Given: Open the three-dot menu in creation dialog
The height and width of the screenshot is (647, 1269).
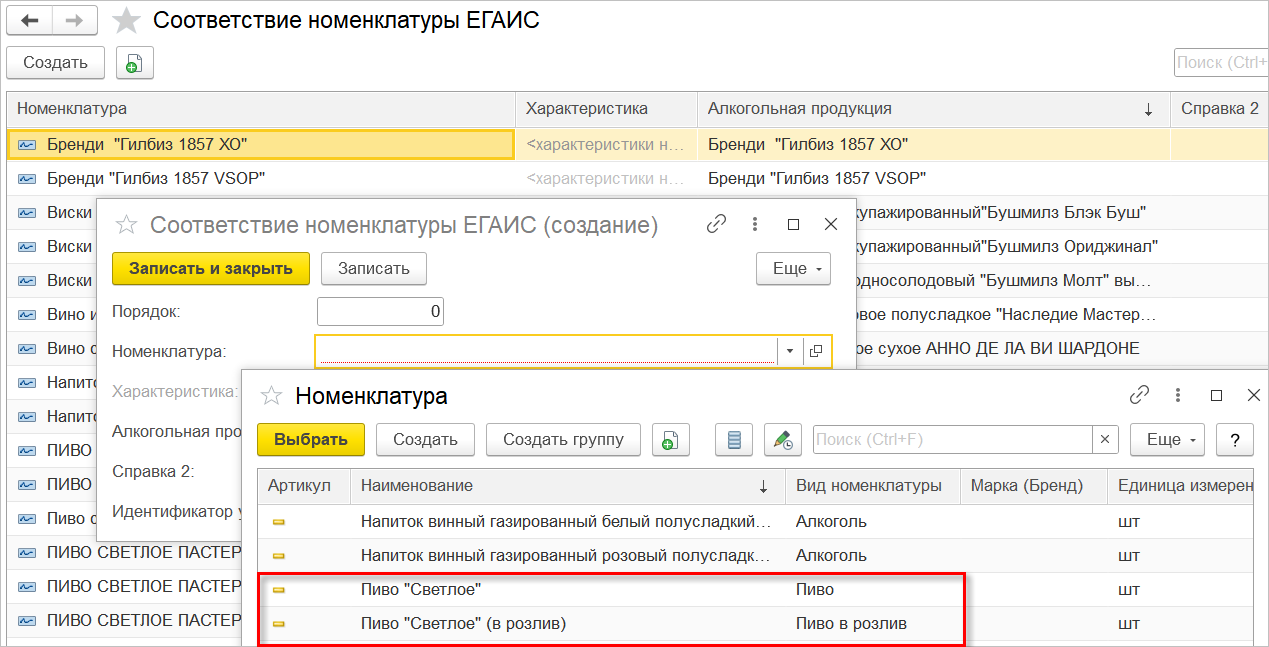Looking at the screenshot, I should tap(755, 225).
